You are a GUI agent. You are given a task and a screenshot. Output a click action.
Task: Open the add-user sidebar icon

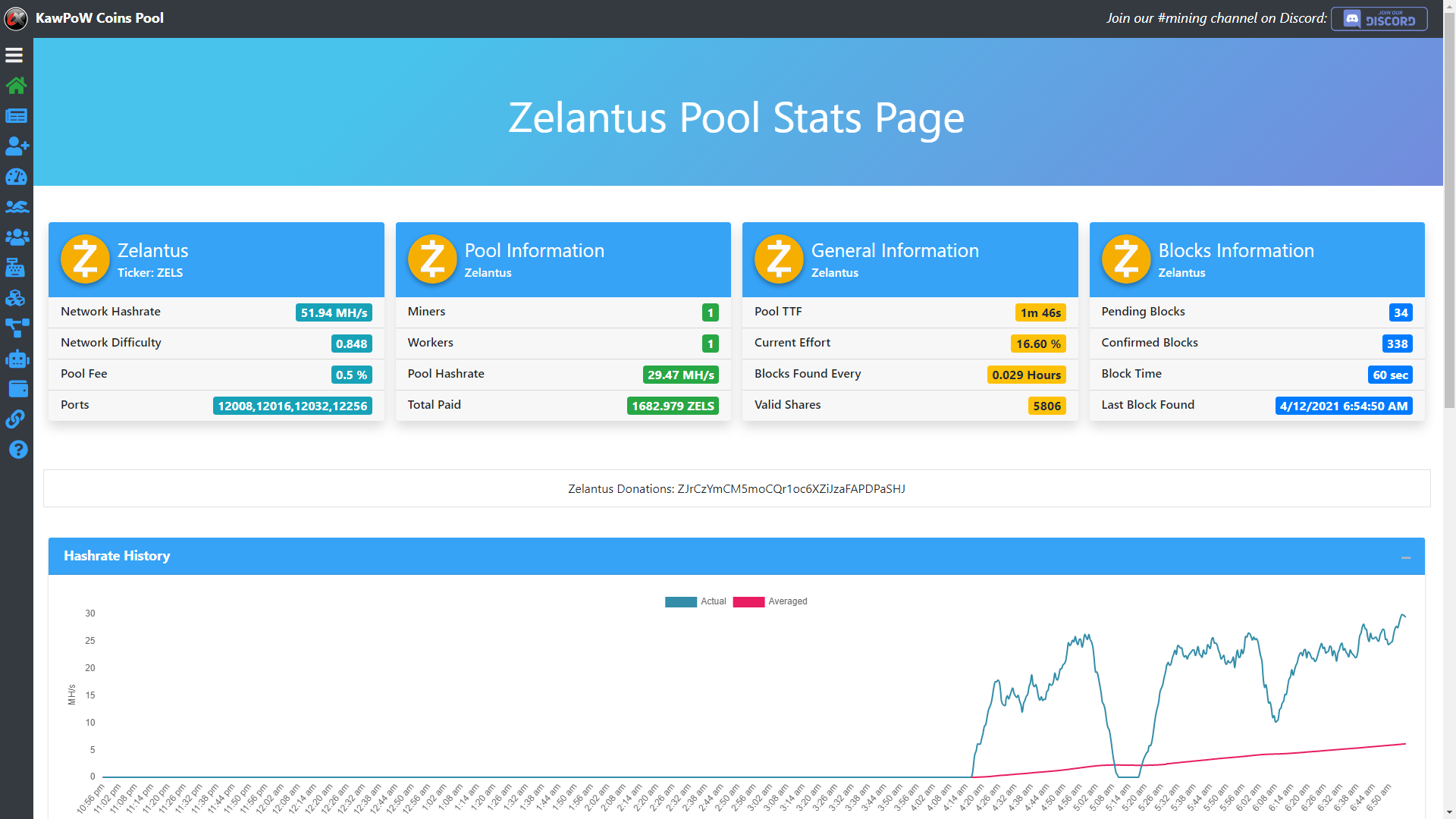(17, 146)
